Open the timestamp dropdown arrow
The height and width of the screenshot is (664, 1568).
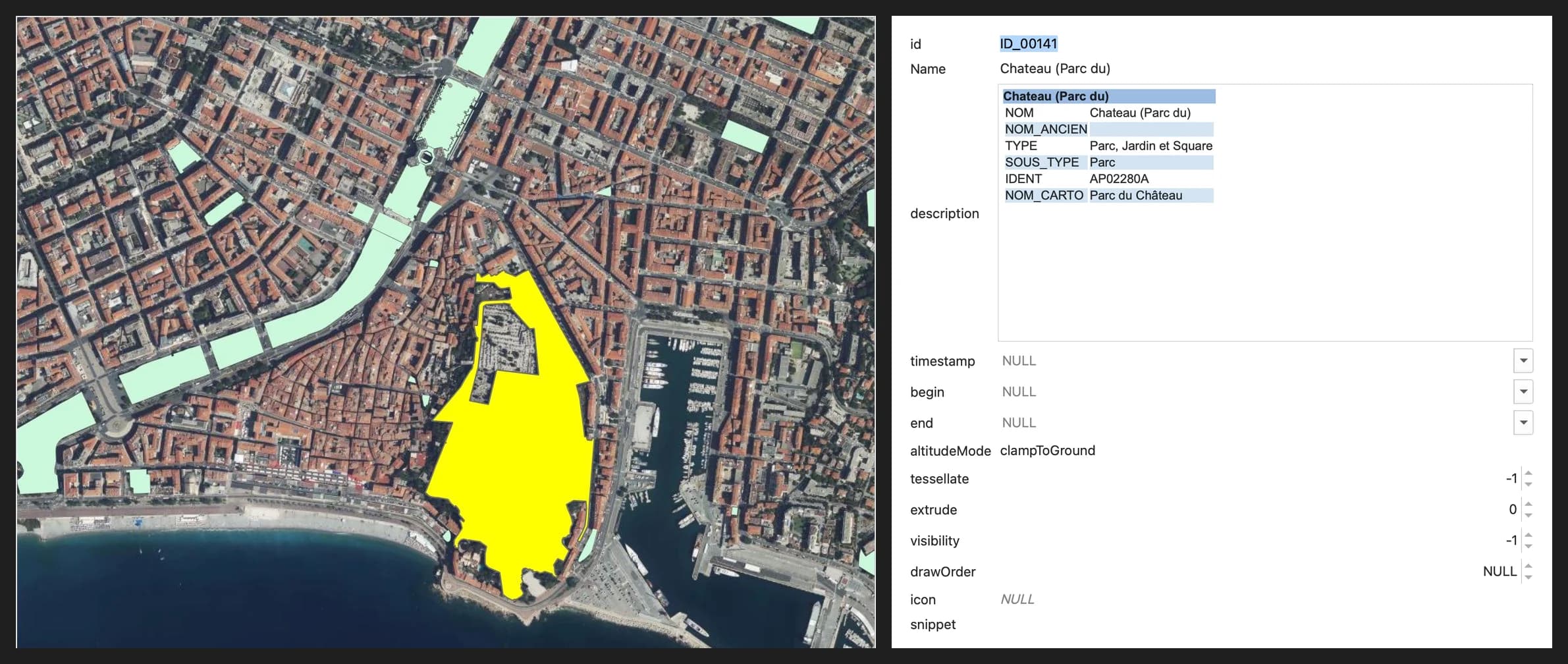[1523, 361]
